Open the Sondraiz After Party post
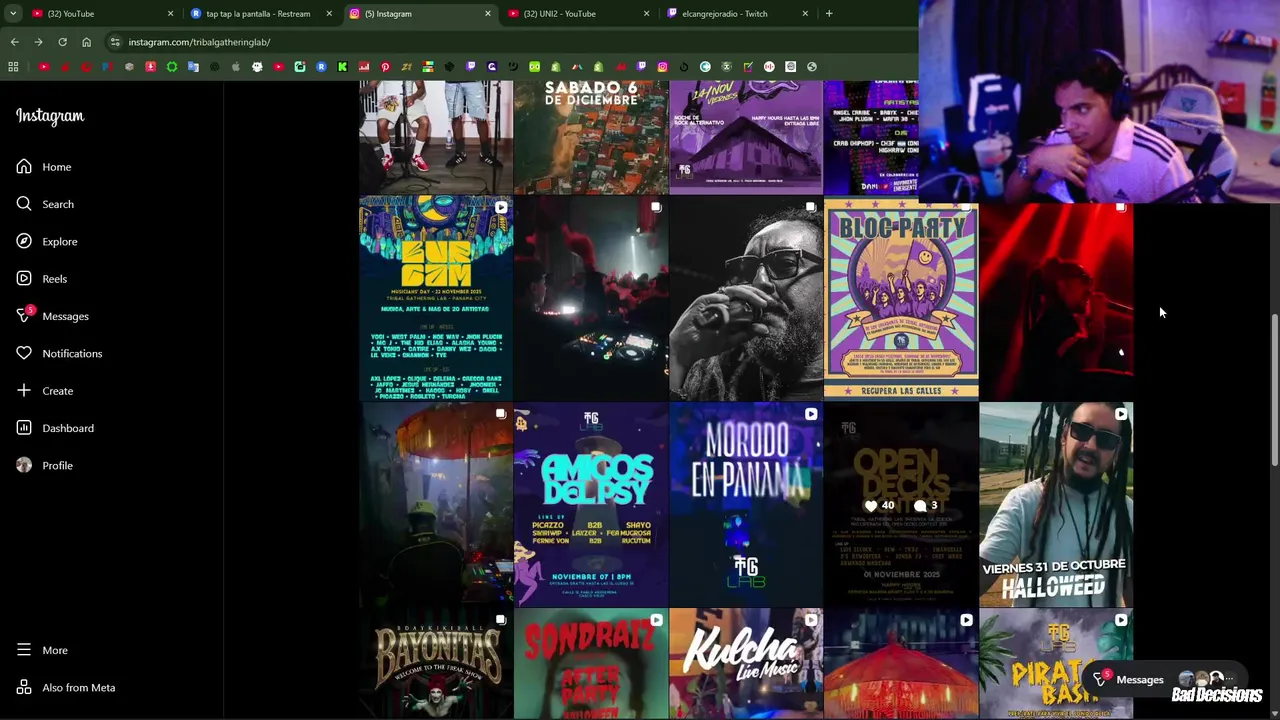Viewport: 1280px width, 720px height. coord(591,664)
